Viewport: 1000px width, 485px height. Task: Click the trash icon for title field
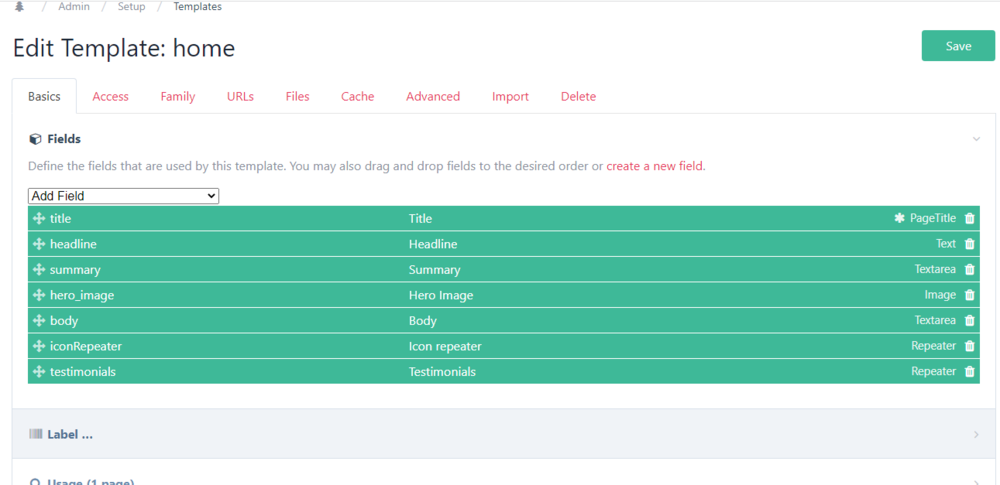pos(969,218)
